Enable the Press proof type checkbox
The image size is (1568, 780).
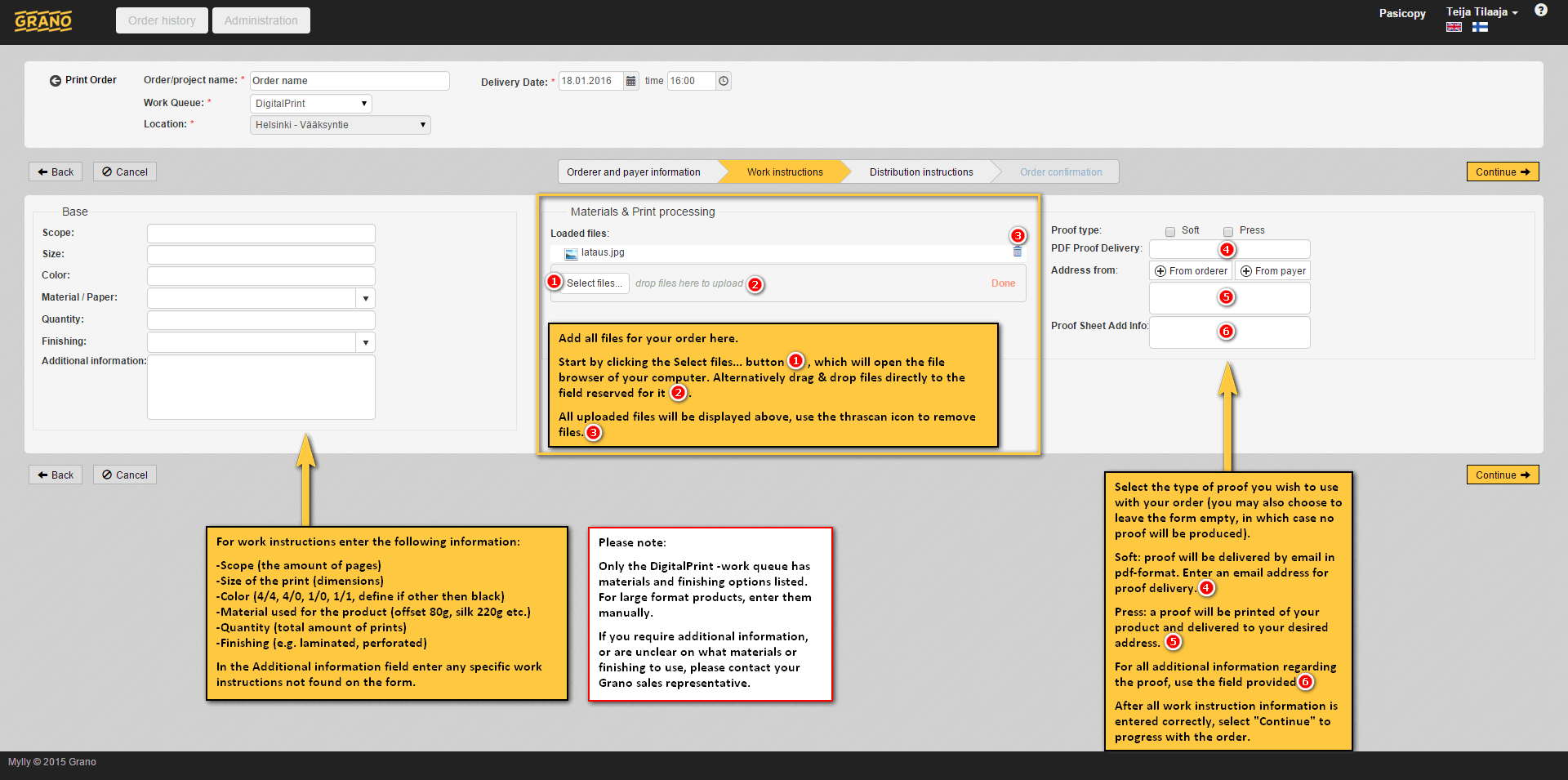[x=1228, y=231]
